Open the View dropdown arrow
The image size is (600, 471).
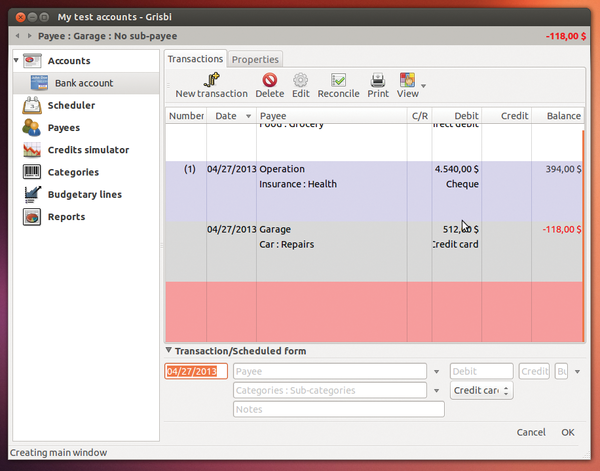pos(424,86)
